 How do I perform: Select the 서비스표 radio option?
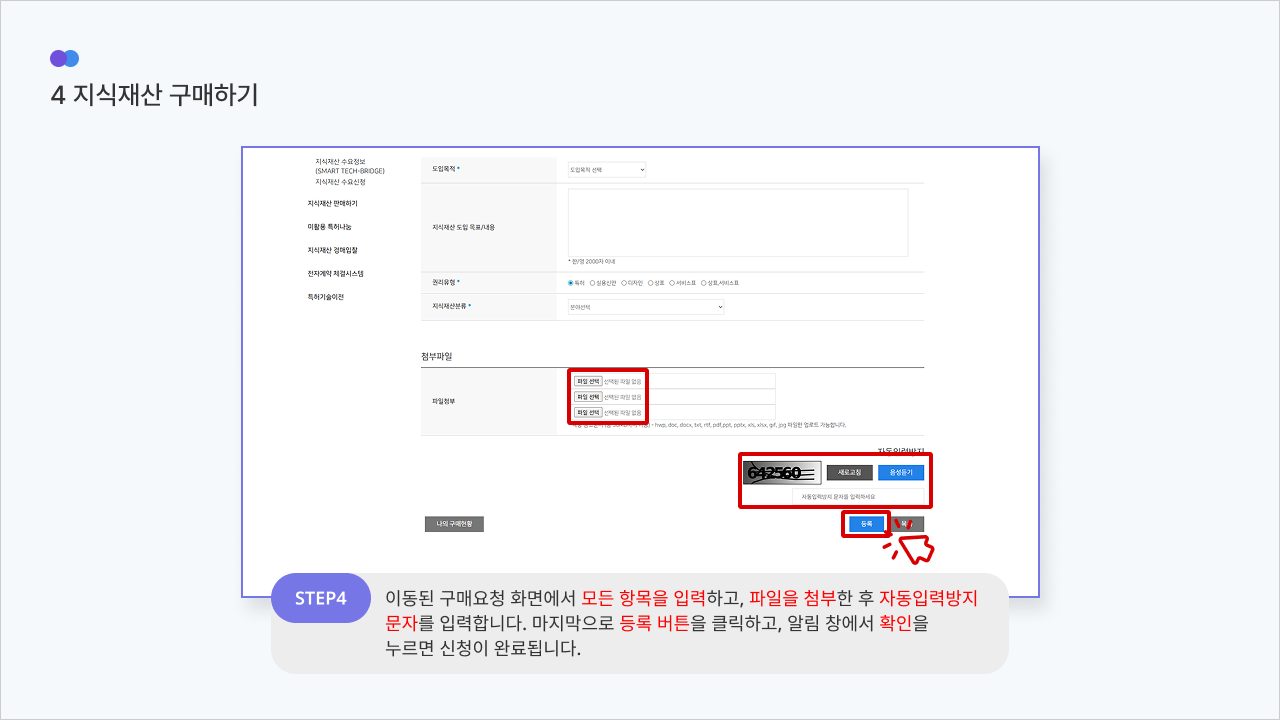pyautogui.click(x=672, y=283)
